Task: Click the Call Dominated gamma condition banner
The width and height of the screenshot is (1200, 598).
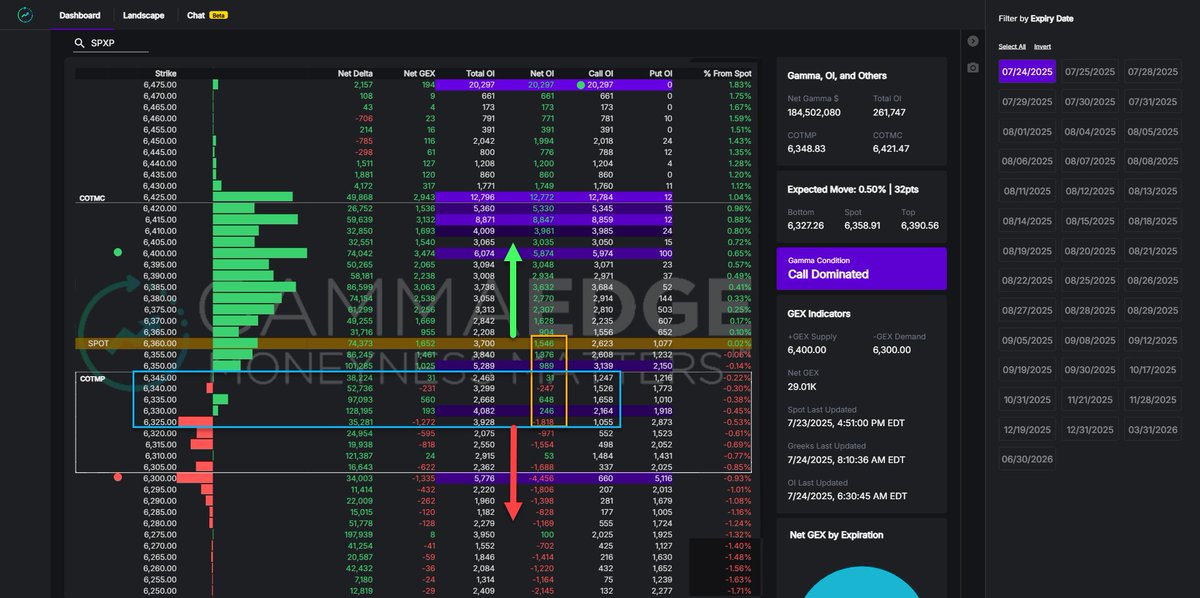Action: (x=861, y=269)
